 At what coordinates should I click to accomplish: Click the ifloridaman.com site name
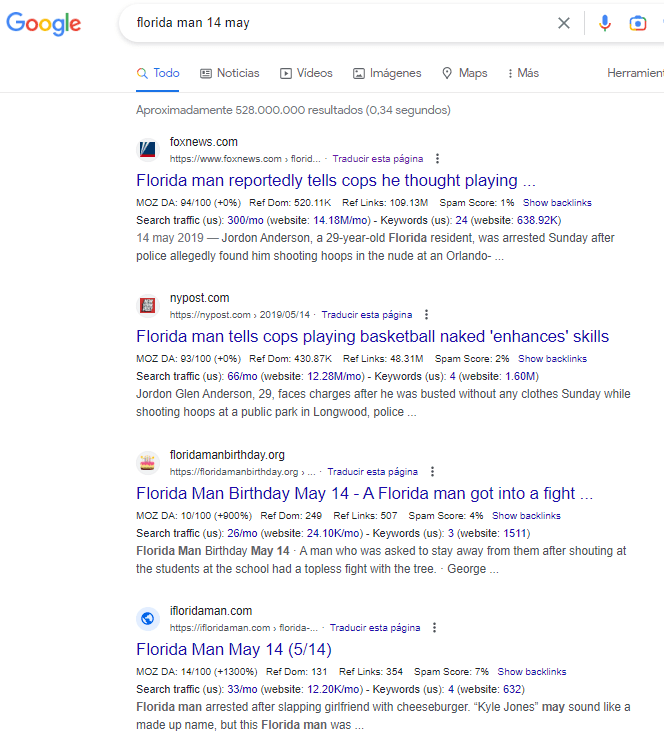[211, 611]
